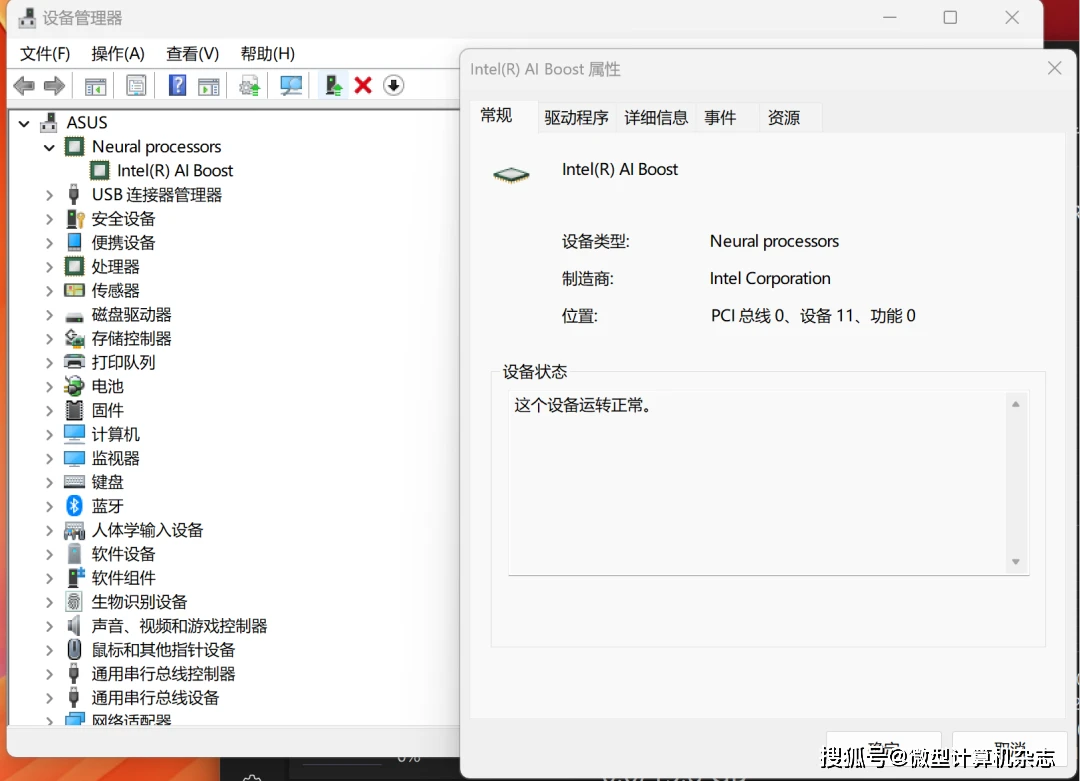This screenshot has height=781, width=1080.
Task: Open the 查看(V) menu
Action: (x=193, y=54)
